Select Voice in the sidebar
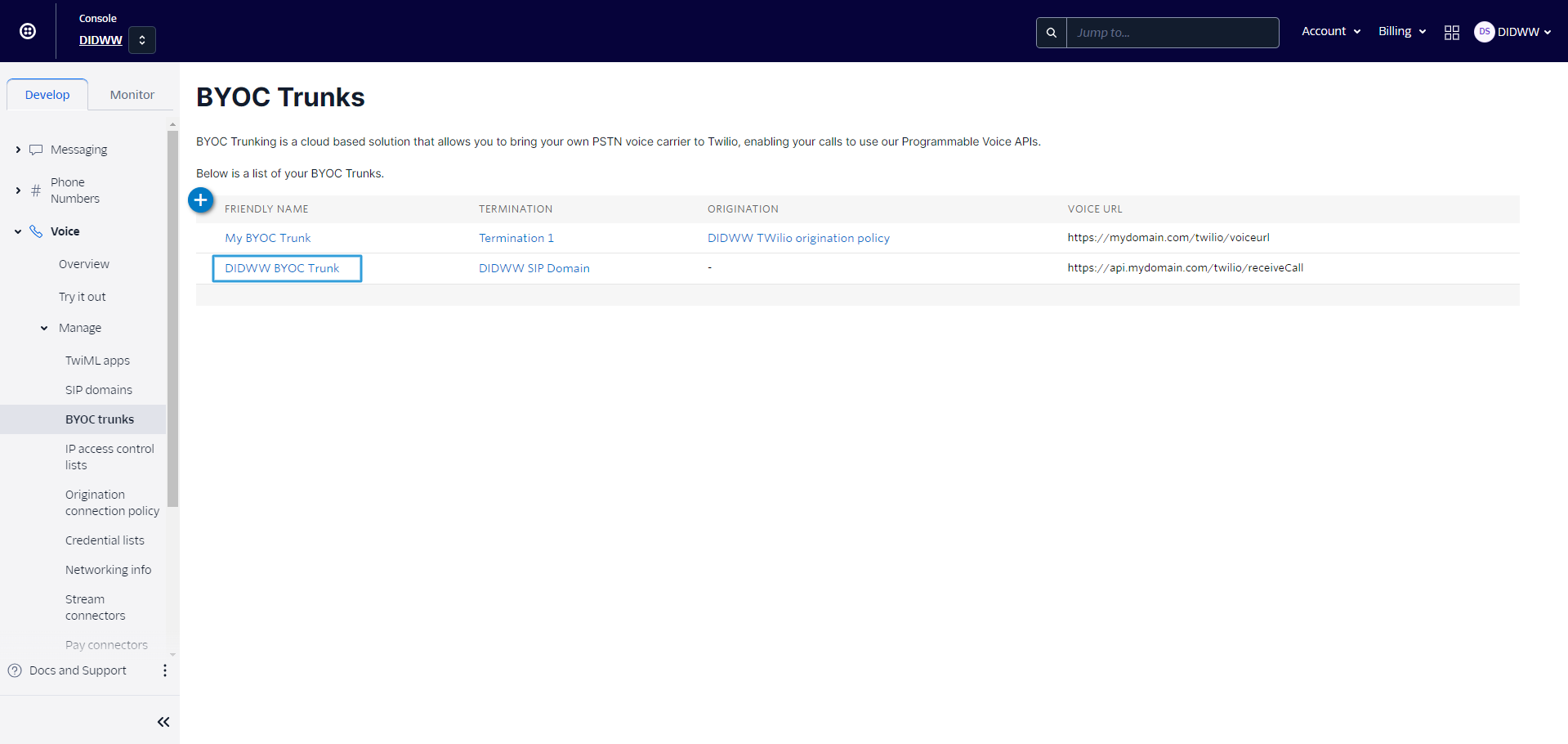This screenshot has width=1568, height=744. [65, 231]
